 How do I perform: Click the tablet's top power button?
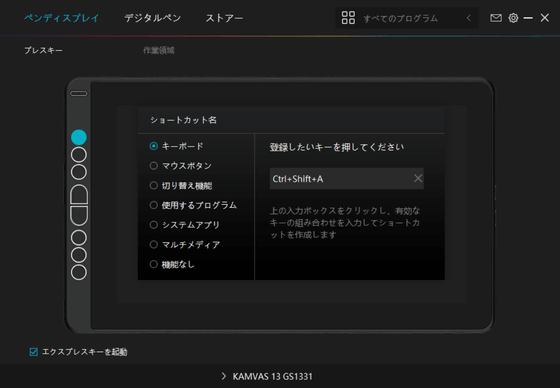(x=79, y=94)
